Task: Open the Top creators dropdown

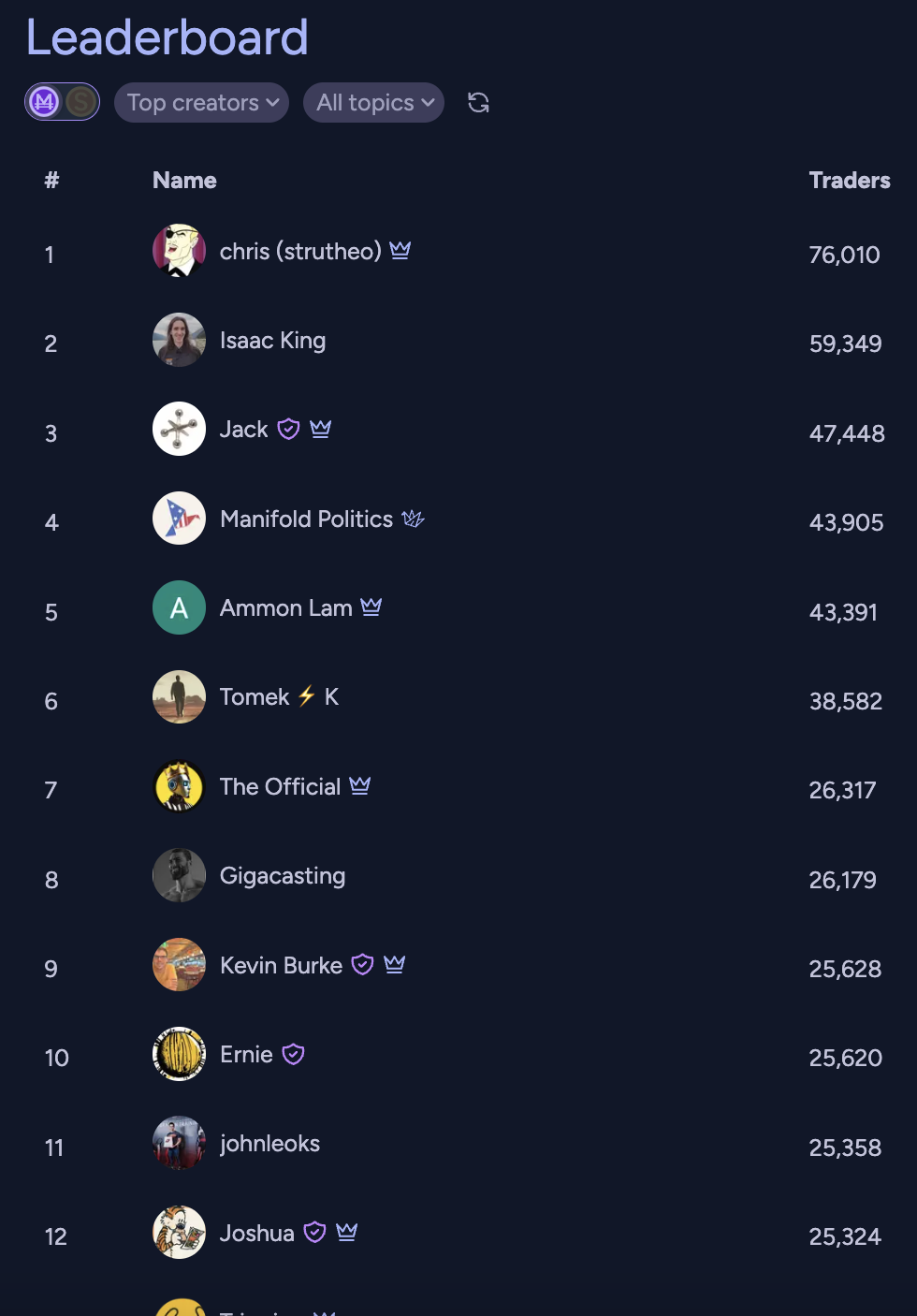Action: tap(201, 102)
